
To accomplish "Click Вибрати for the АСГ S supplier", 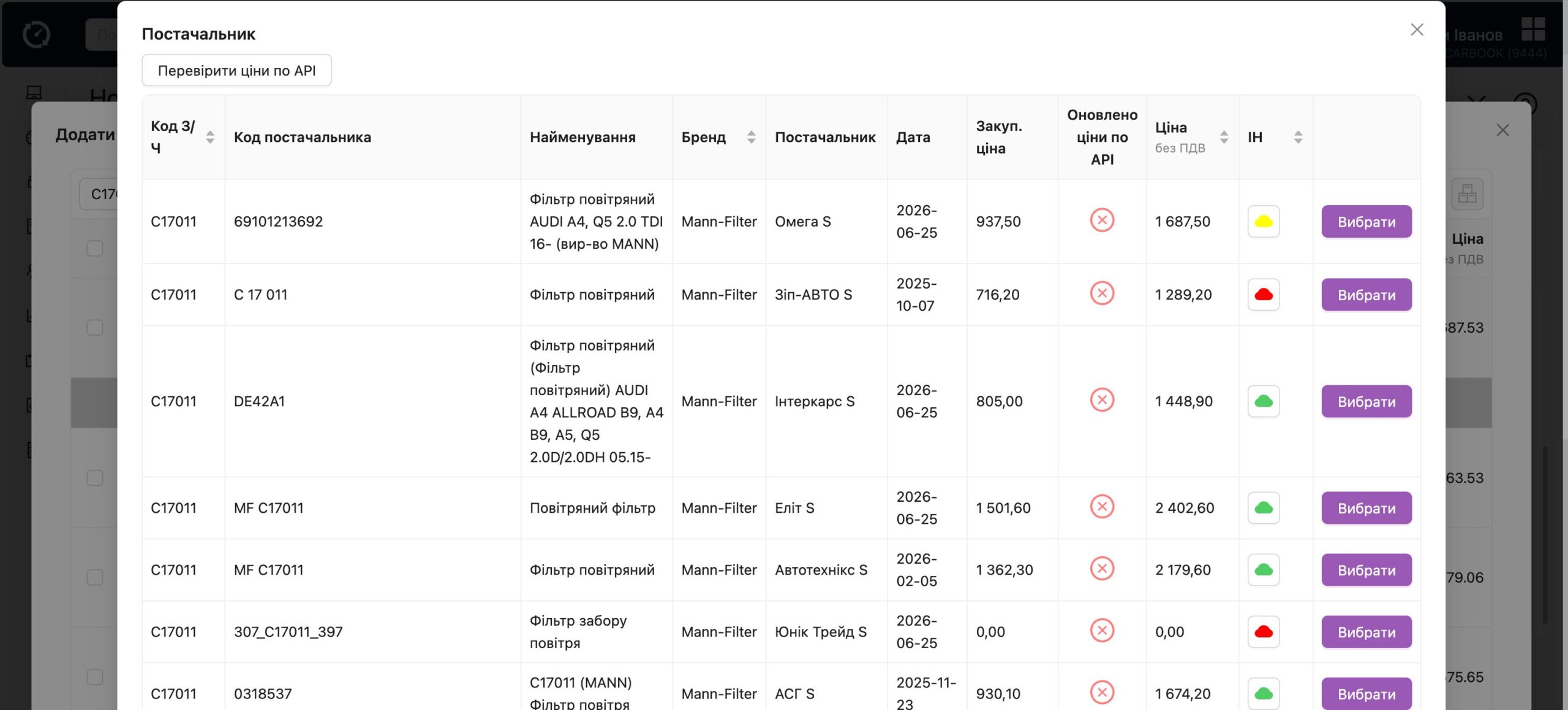I will click(1366, 693).
